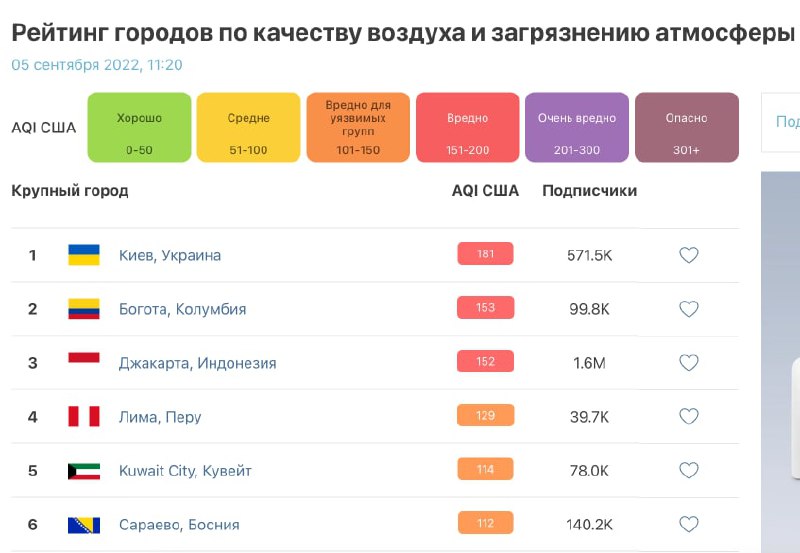
Task: Select the purple Очень вредно swatch
Action: (x=577, y=127)
